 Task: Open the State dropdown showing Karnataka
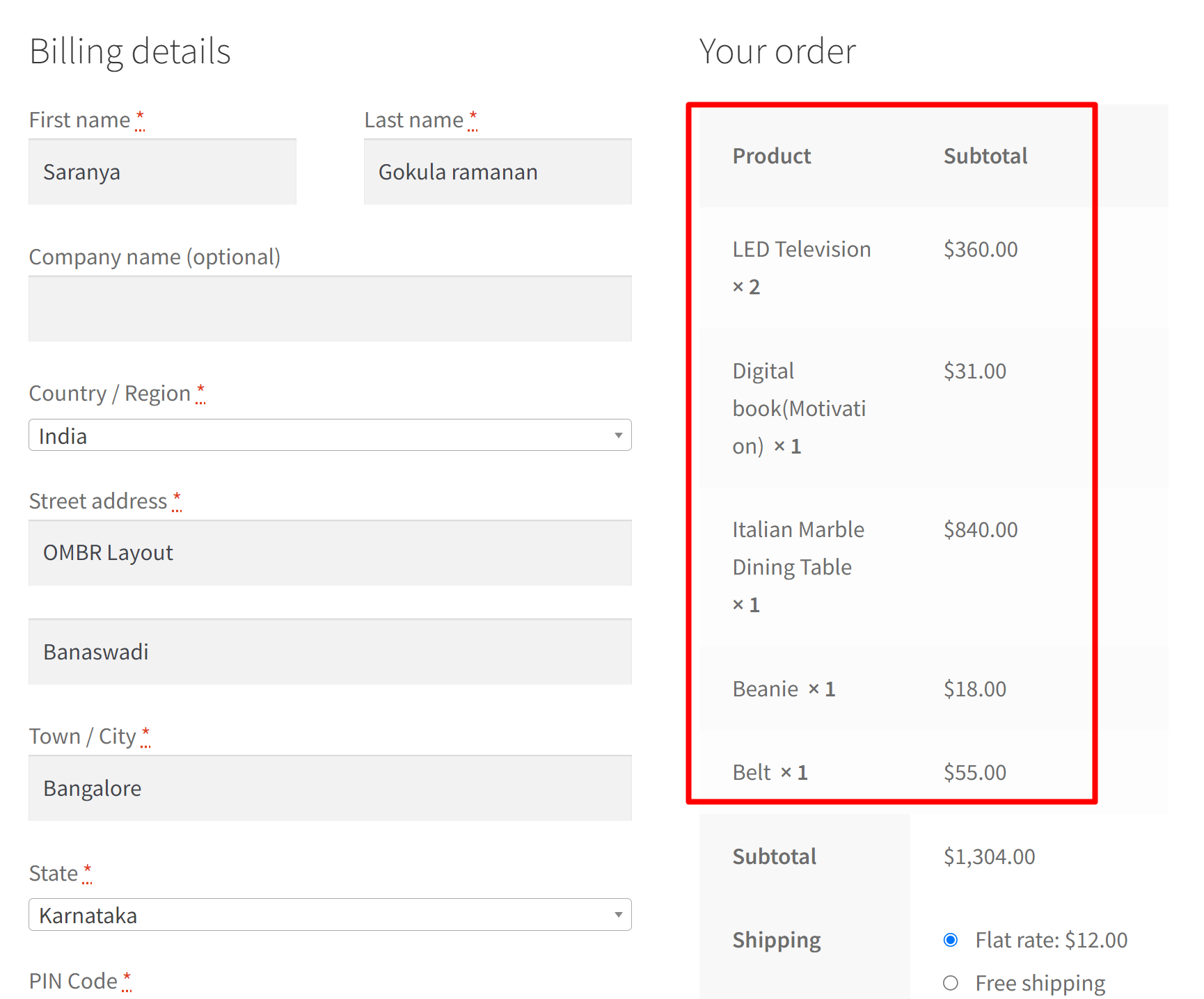(x=329, y=915)
